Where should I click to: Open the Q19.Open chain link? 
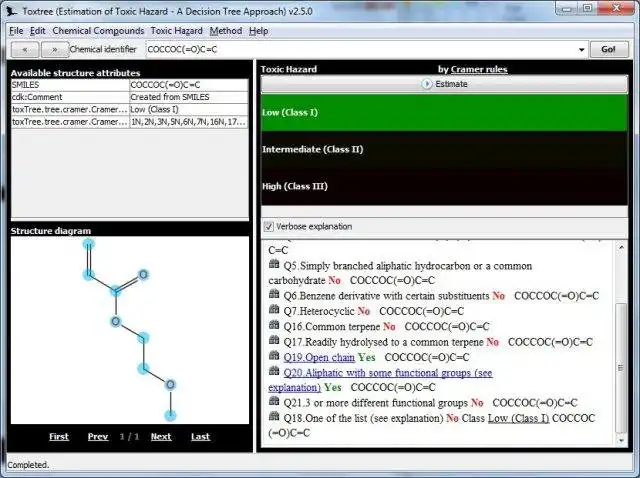pos(319,357)
